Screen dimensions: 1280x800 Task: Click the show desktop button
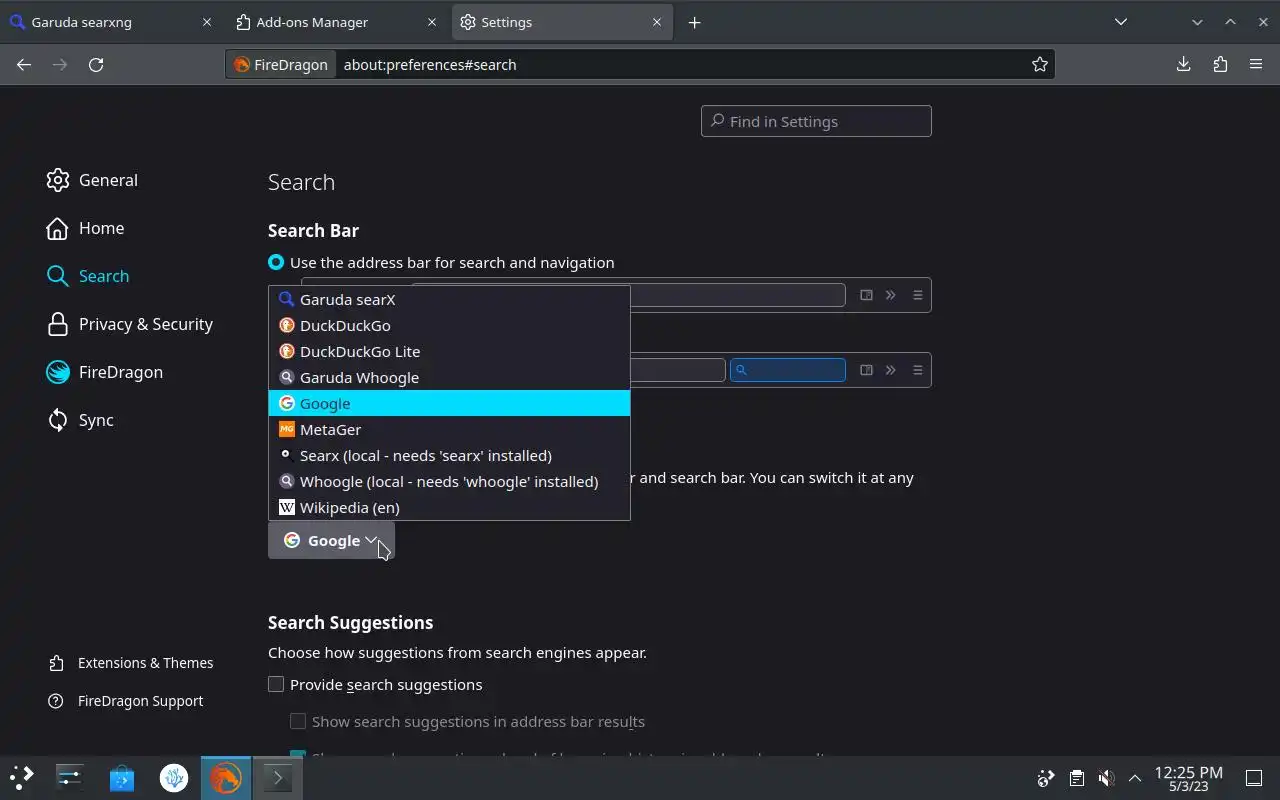coord(1254,777)
